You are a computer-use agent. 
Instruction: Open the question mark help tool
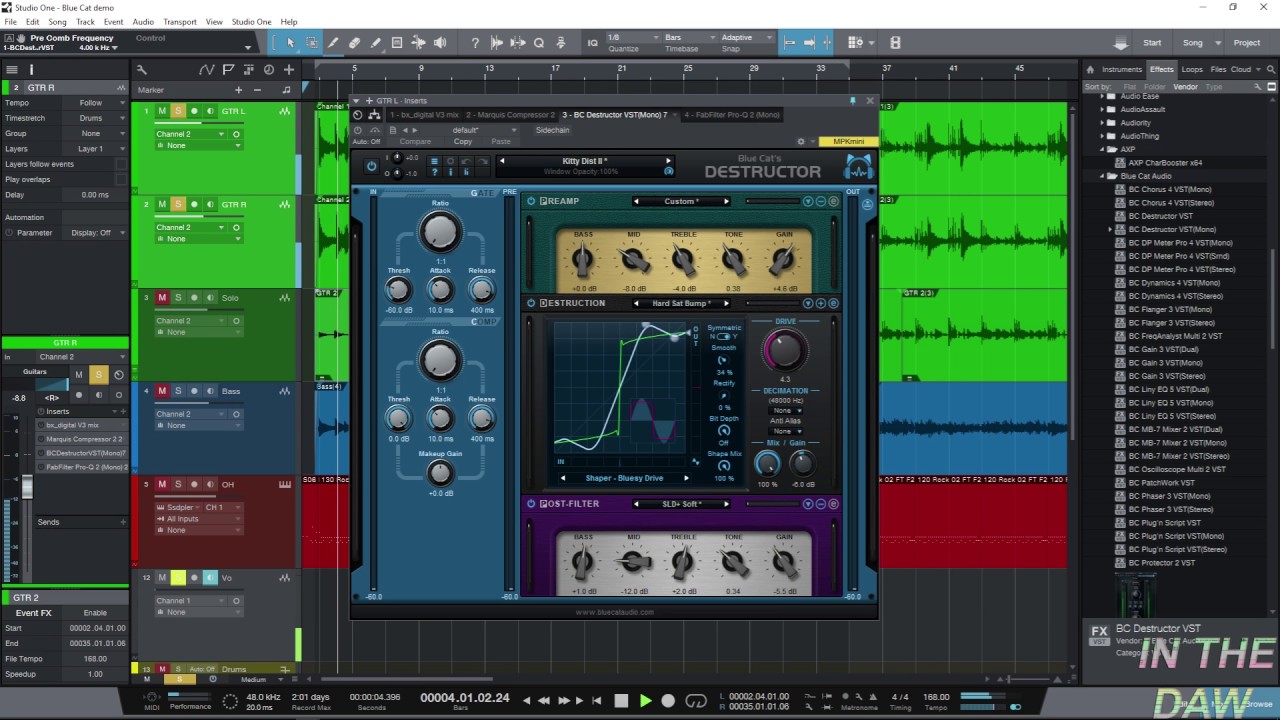point(475,43)
